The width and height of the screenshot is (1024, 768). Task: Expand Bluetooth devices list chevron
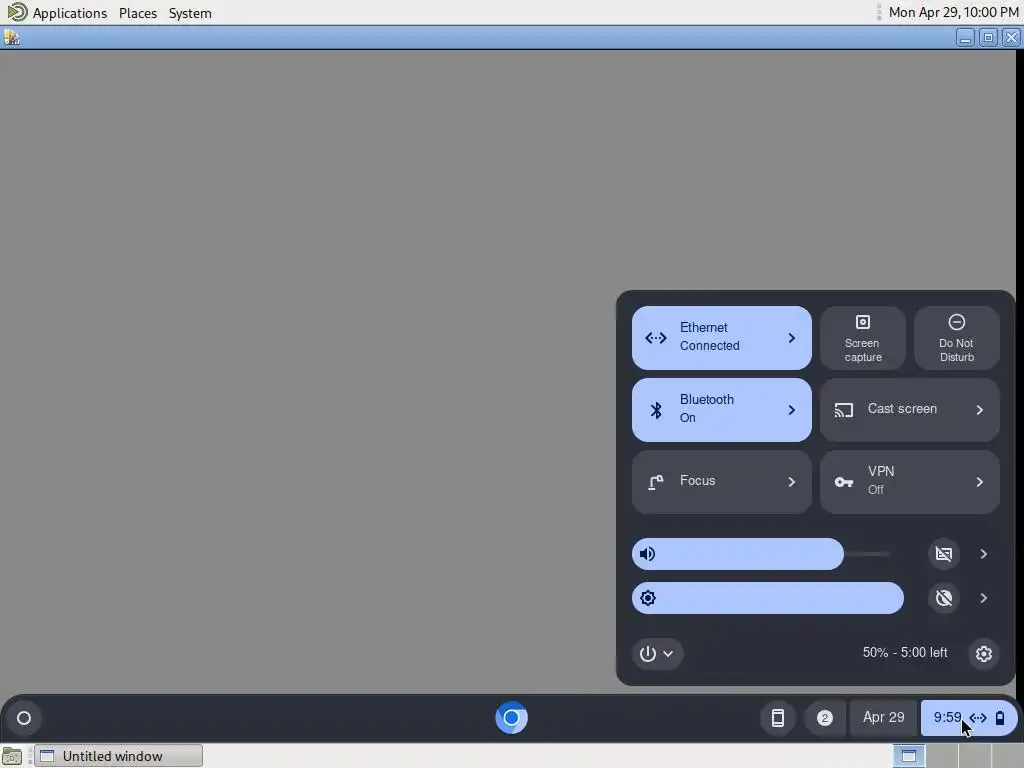pos(792,409)
